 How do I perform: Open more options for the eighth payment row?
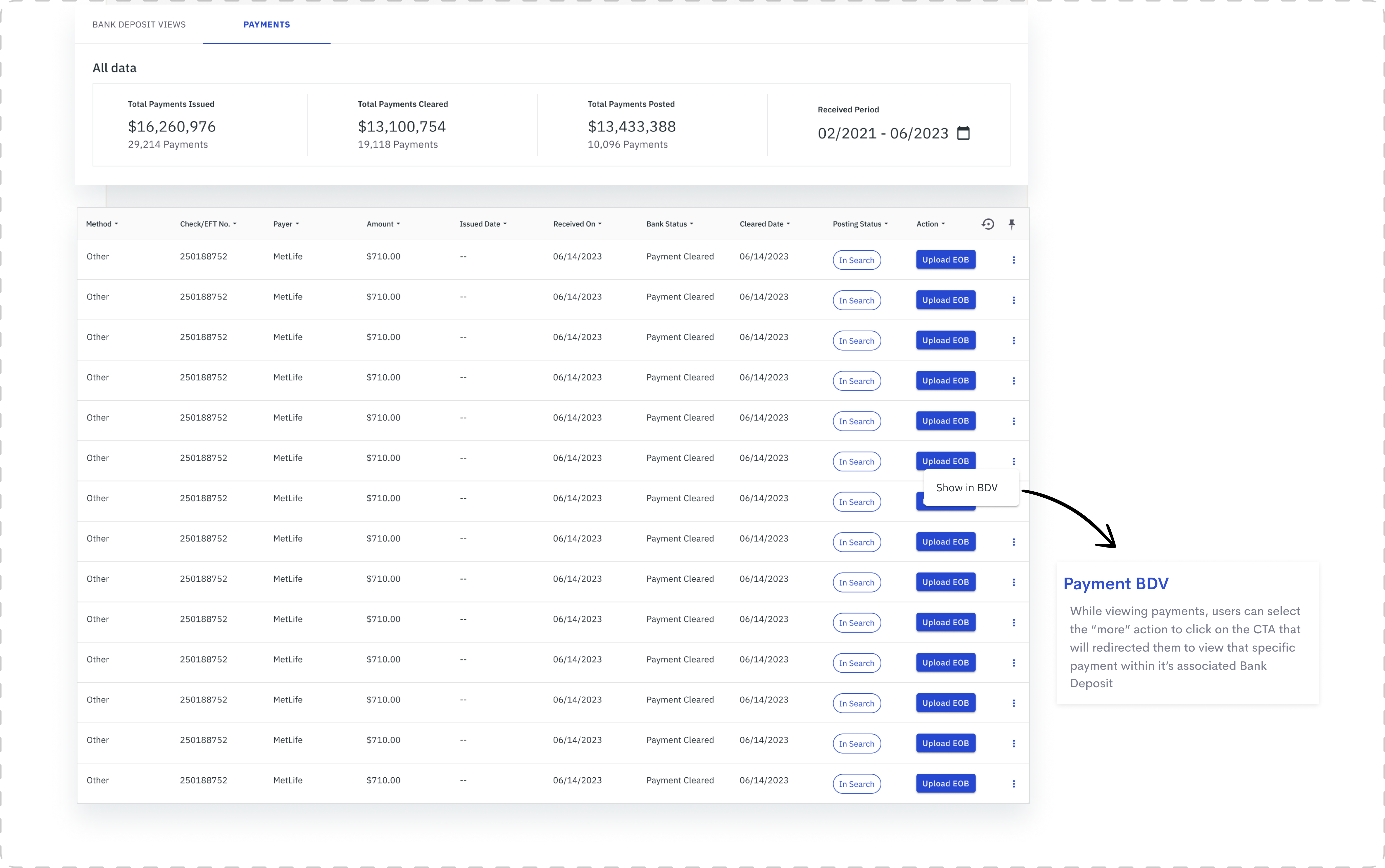pos(1014,542)
